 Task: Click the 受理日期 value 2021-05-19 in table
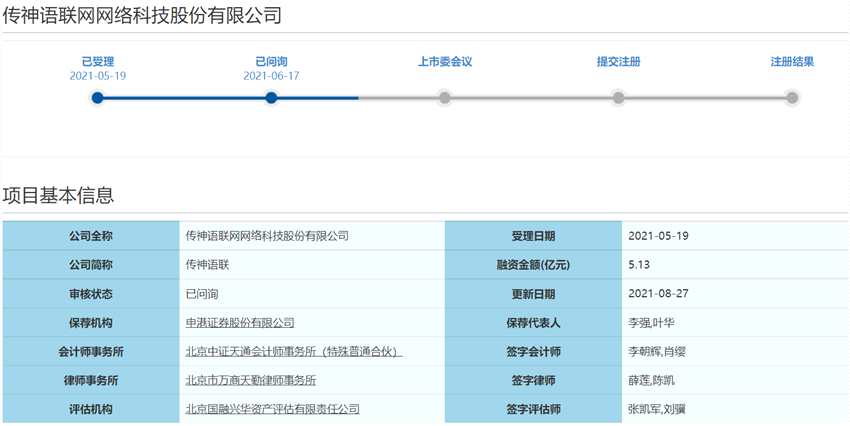point(658,236)
